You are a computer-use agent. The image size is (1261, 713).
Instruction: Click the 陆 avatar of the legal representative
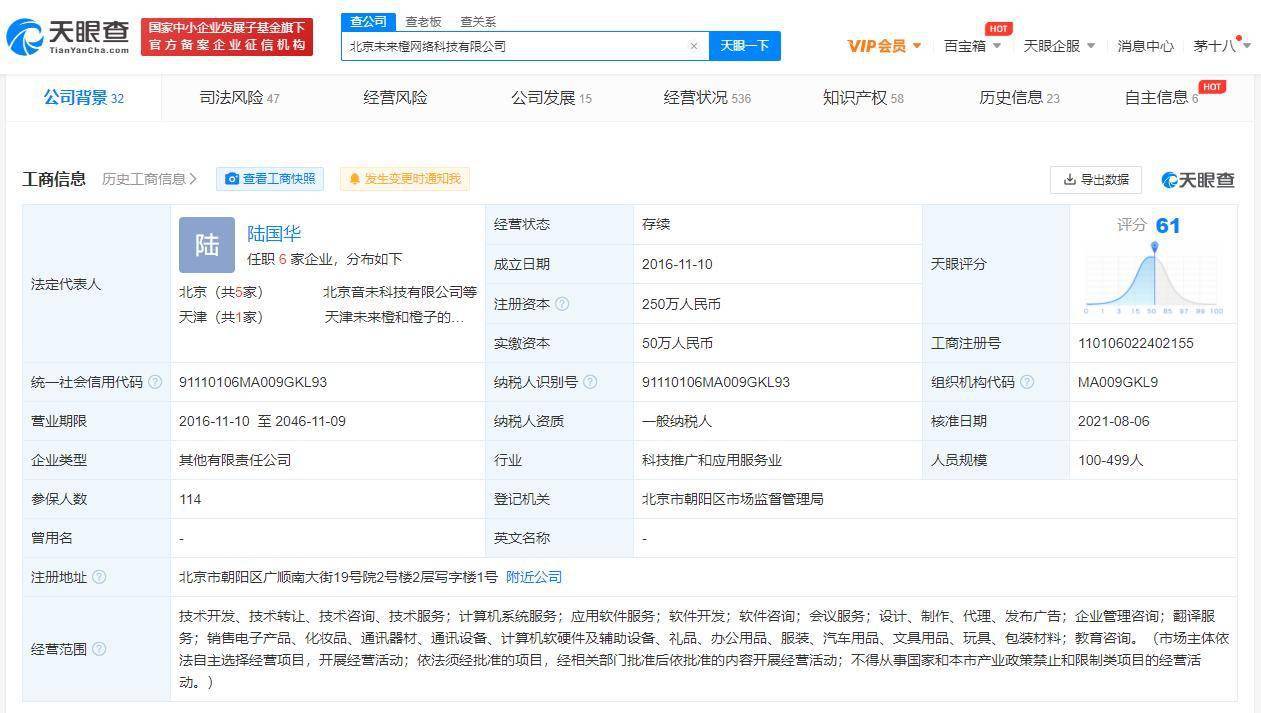pos(206,243)
